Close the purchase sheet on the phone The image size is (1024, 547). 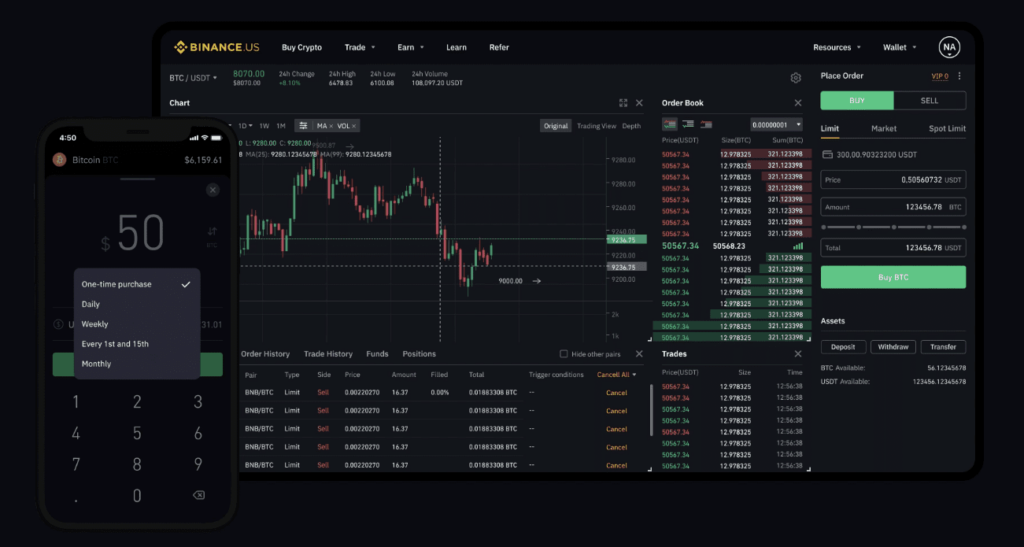click(x=212, y=190)
